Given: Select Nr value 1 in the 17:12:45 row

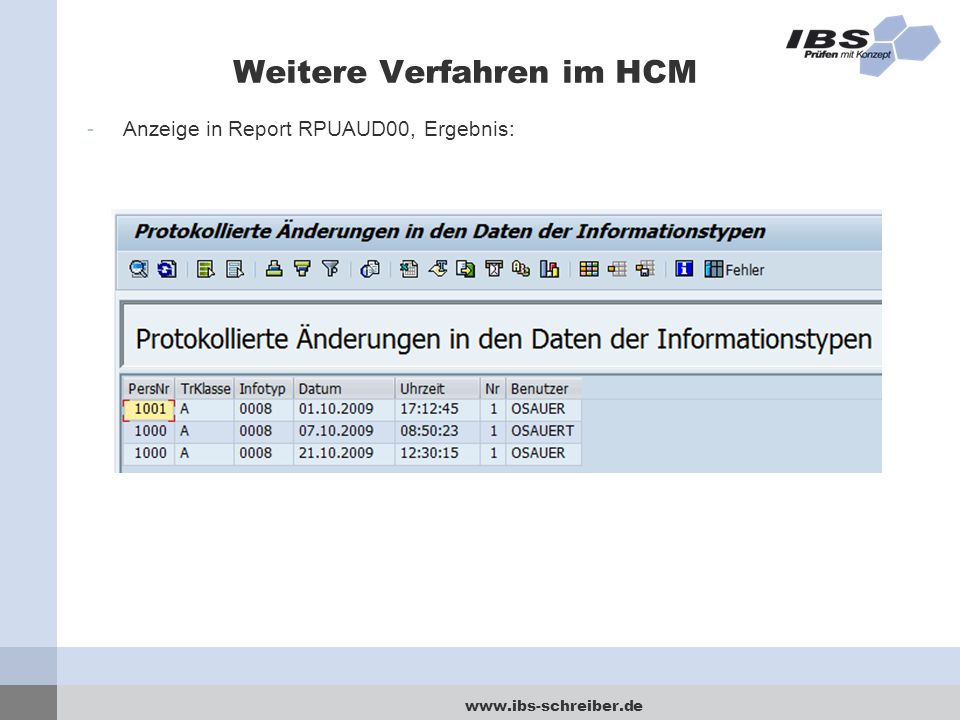Looking at the screenshot, I should coord(493,409).
